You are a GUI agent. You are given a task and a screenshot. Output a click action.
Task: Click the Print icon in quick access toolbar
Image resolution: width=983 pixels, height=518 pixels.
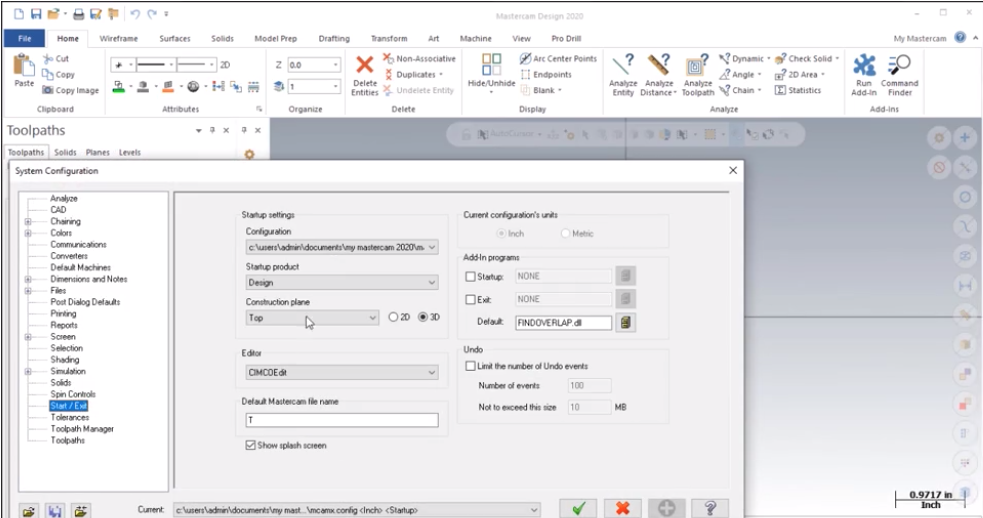pos(78,14)
